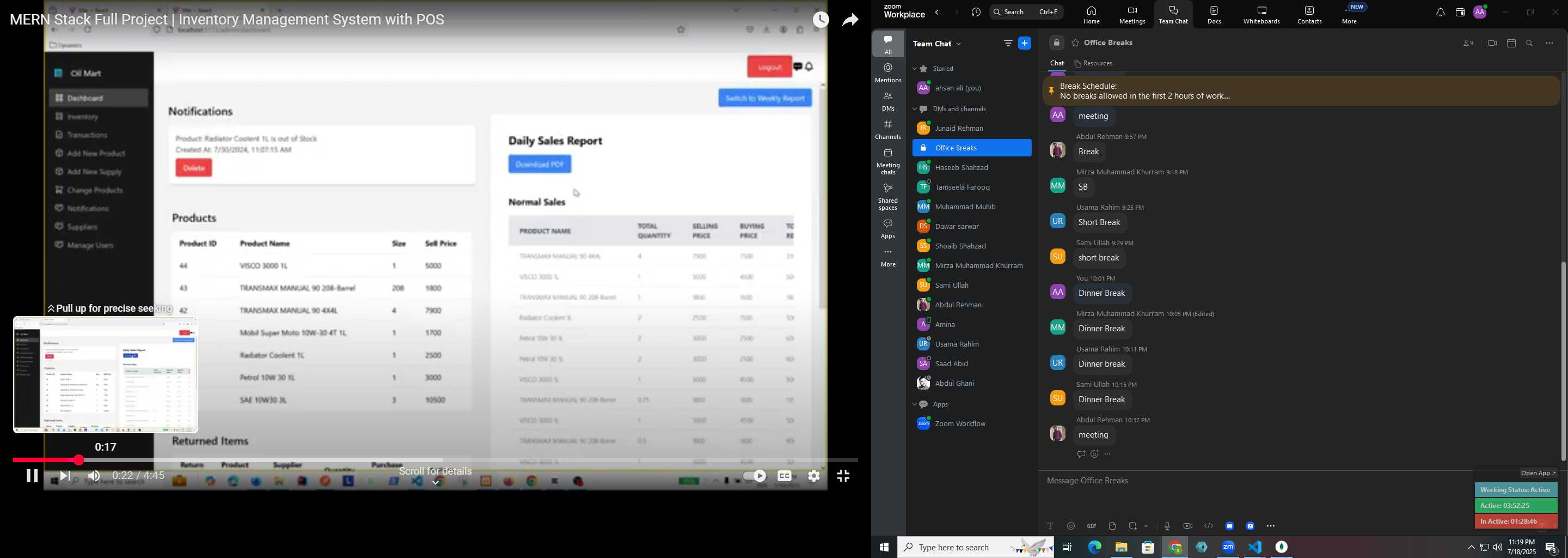Open the AA profile avatar menu

pos(1480,12)
